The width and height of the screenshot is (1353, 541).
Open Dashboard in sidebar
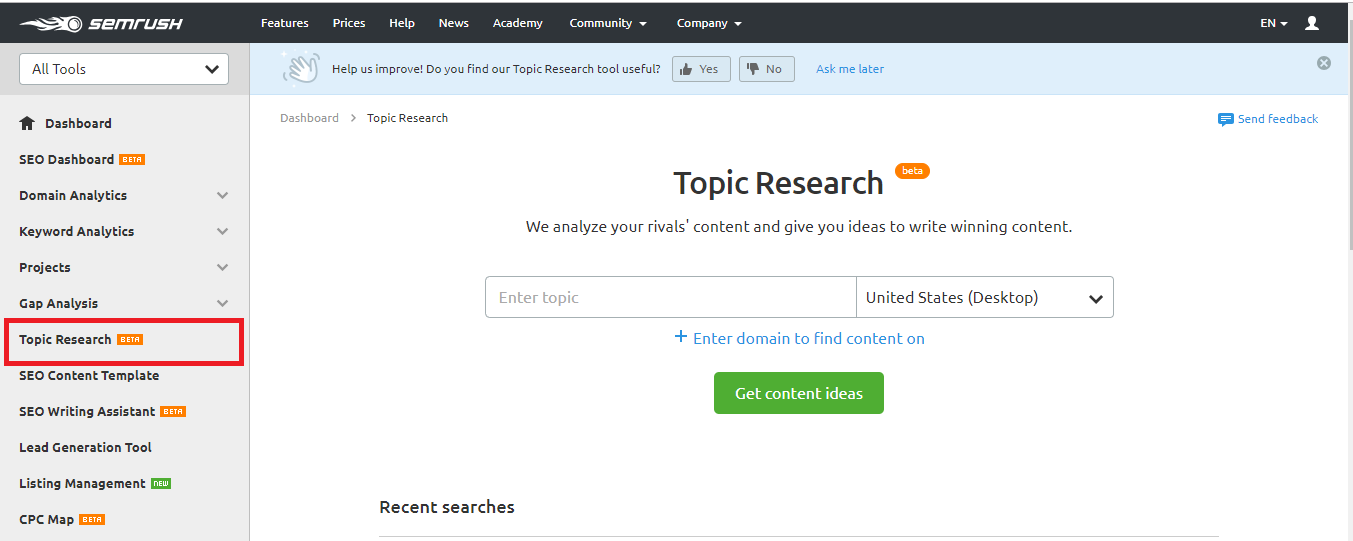[78, 123]
